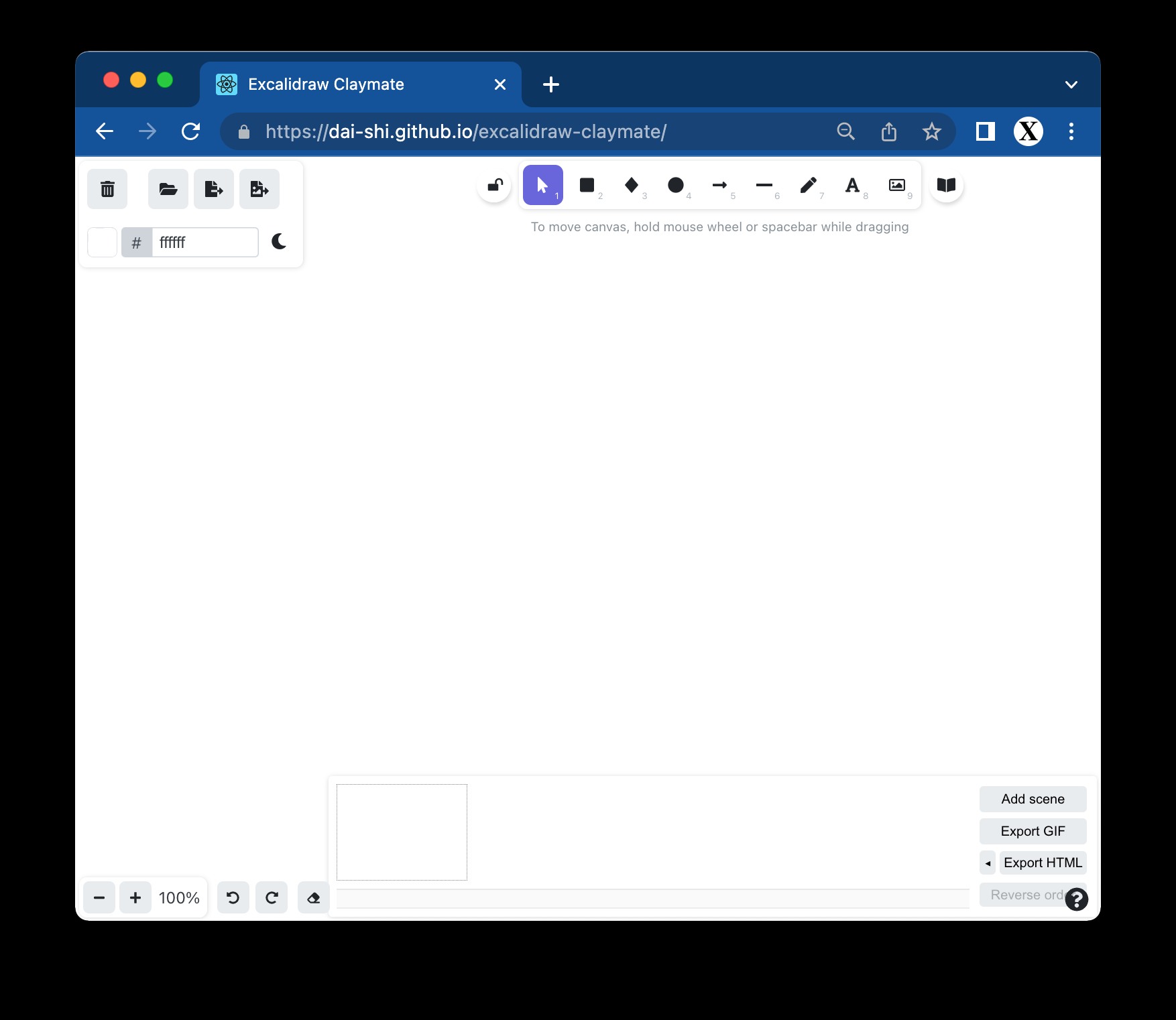Select the Insert image tool
This screenshot has width=1176, height=1020.
[x=897, y=185]
